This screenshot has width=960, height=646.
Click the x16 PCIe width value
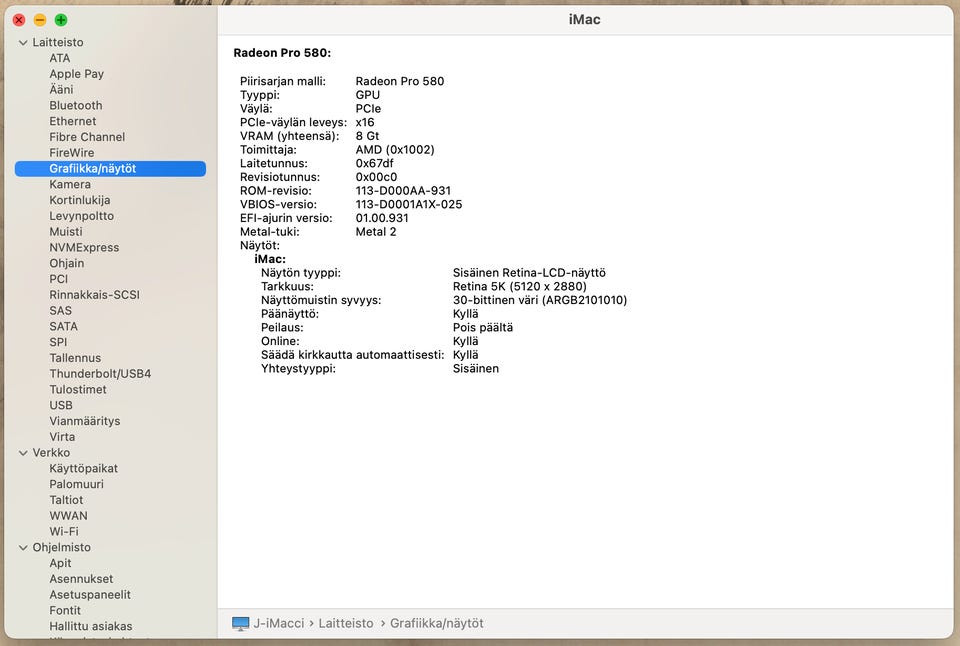tap(365, 122)
